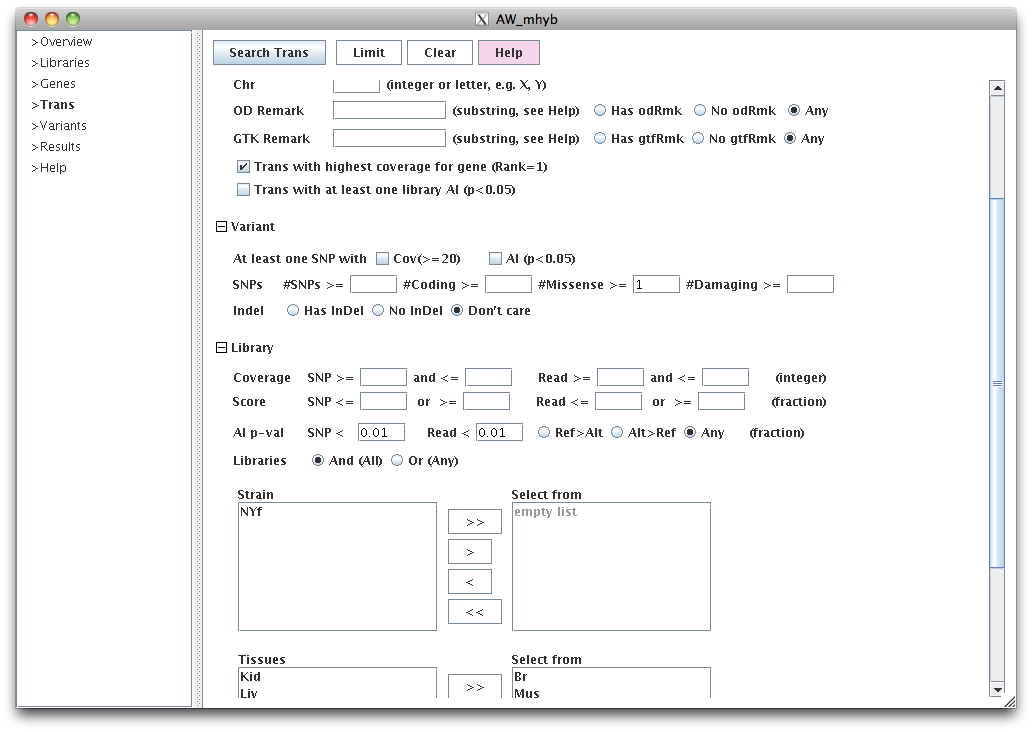The width and height of the screenshot is (1032, 732).
Task: Select the Ref>Alt radio button
Action: tap(544, 433)
